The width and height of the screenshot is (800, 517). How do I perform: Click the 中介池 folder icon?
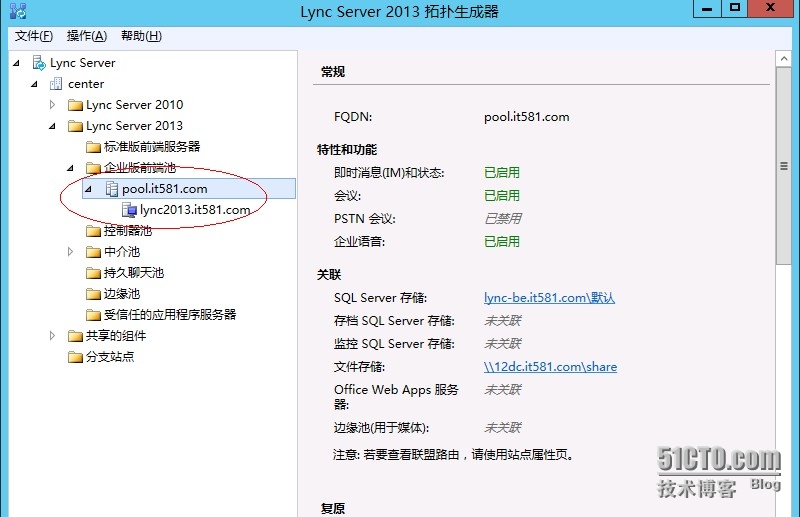[93, 252]
